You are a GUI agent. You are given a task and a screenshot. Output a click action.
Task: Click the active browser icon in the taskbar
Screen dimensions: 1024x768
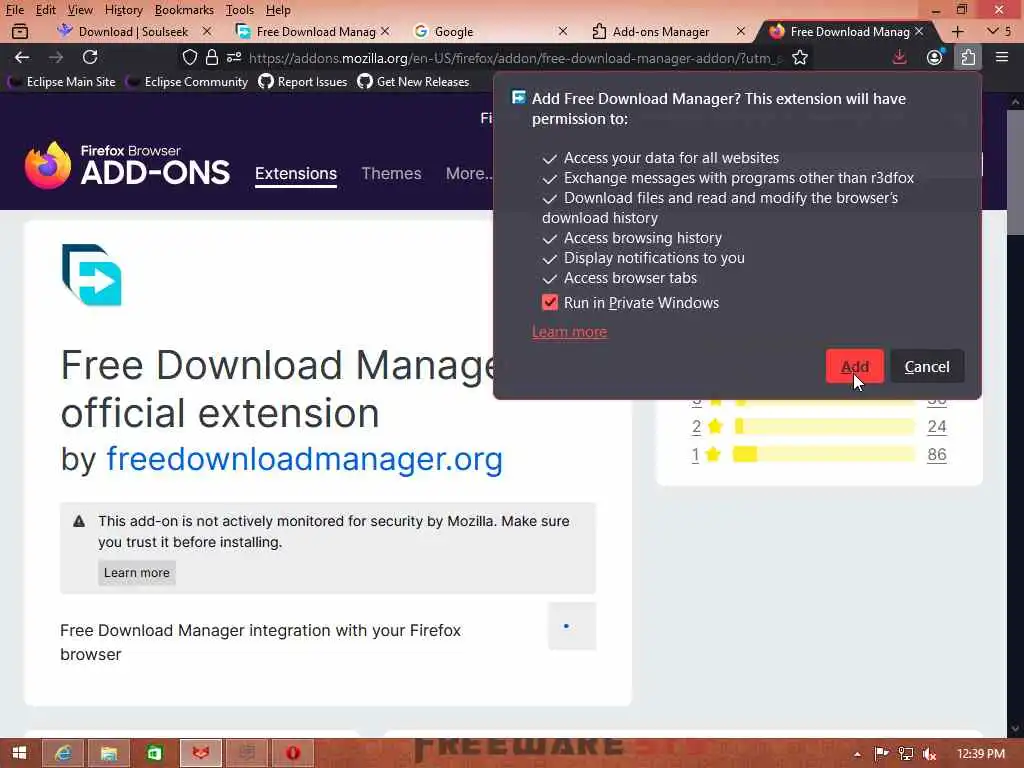[200, 753]
